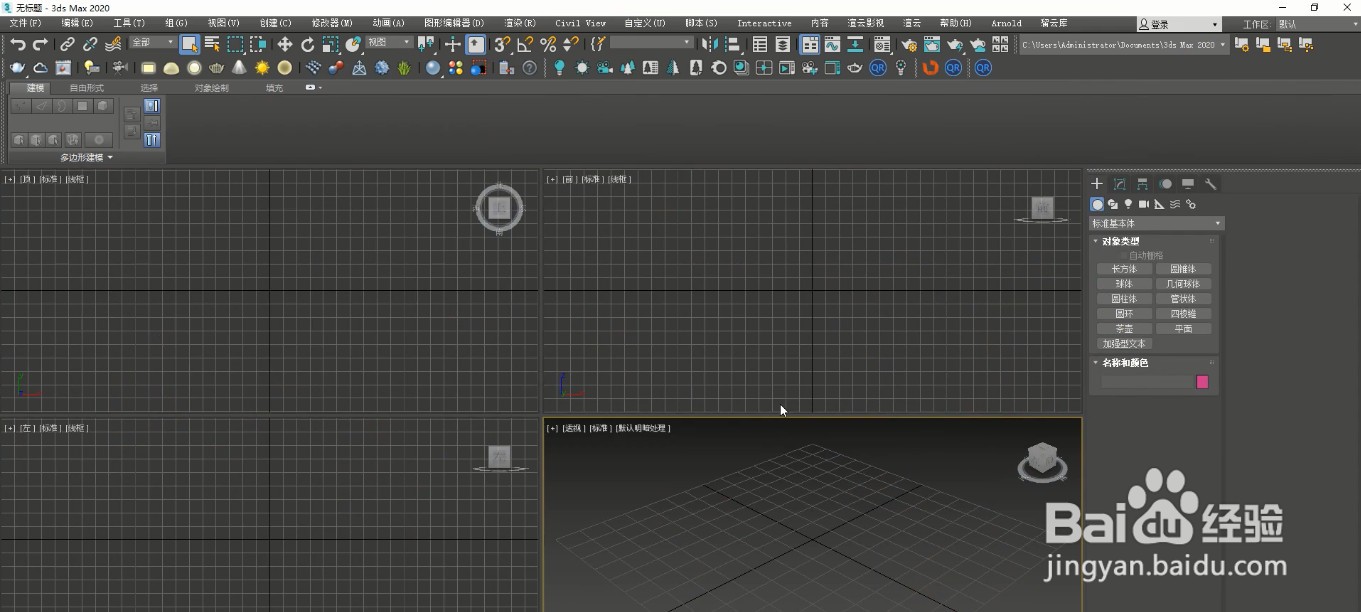
Task: Open the Material Editor icon
Action: 882,44
